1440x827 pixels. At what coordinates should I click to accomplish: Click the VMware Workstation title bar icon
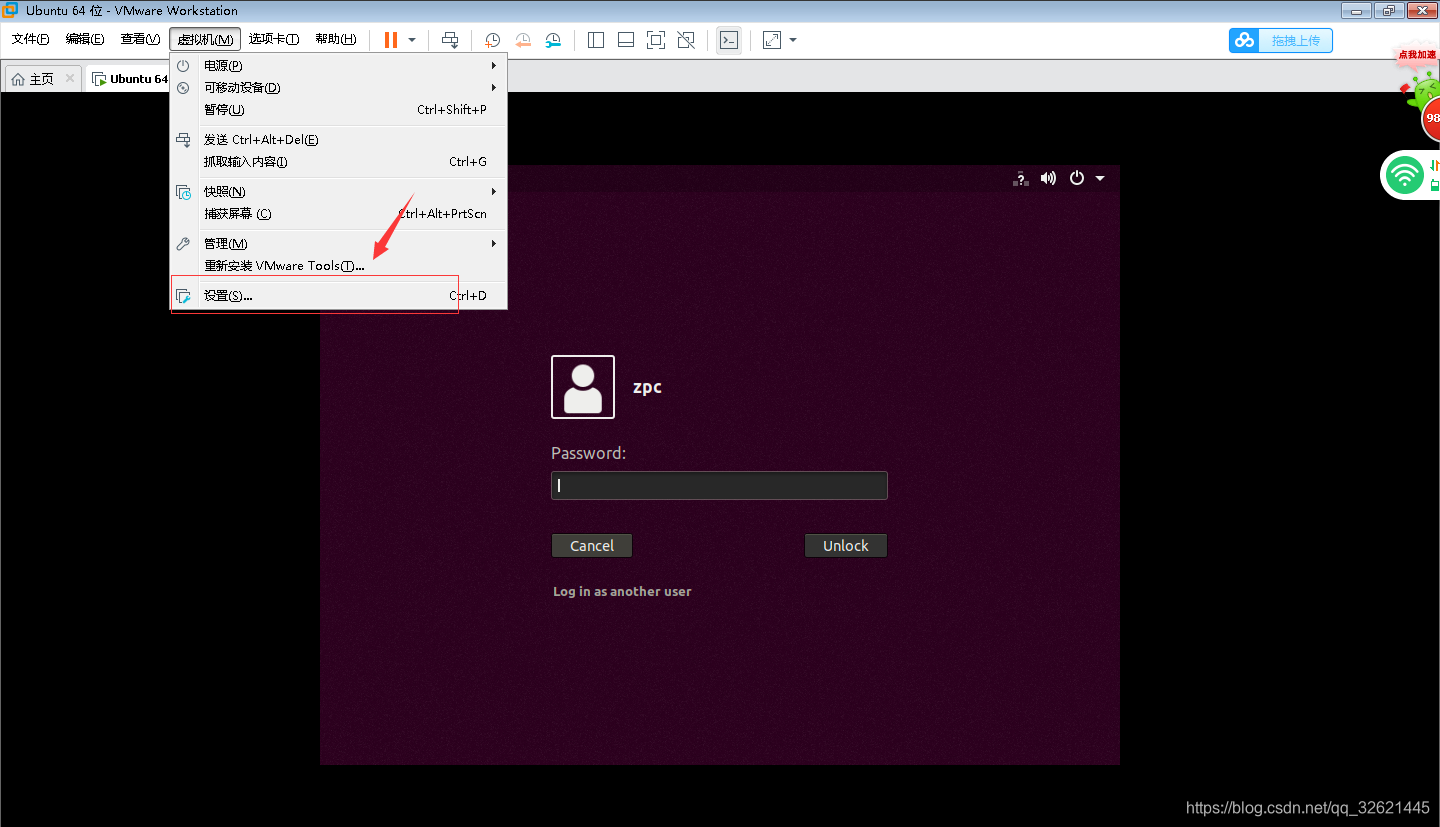pos(10,10)
